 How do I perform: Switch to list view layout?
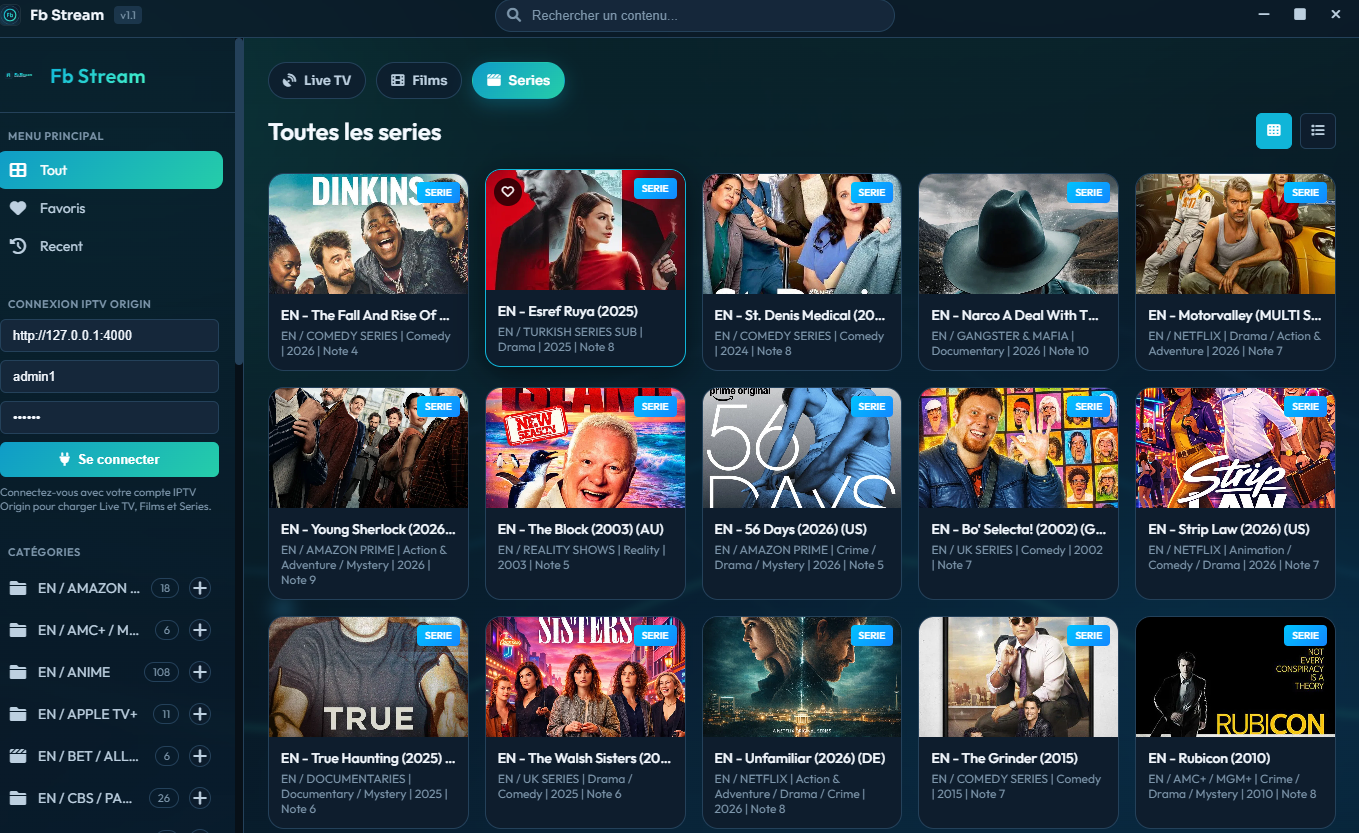tap(1317, 131)
